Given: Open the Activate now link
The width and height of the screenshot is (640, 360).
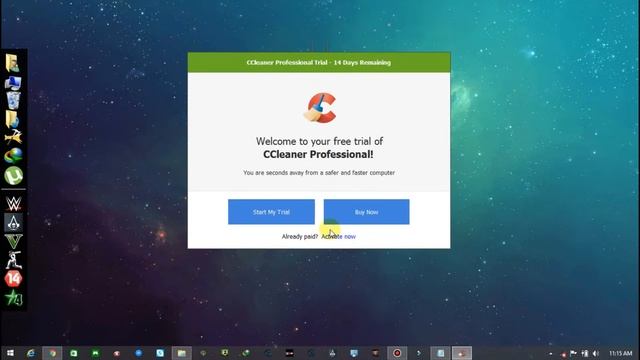Looking at the screenshot, I should tap(338, 236).
